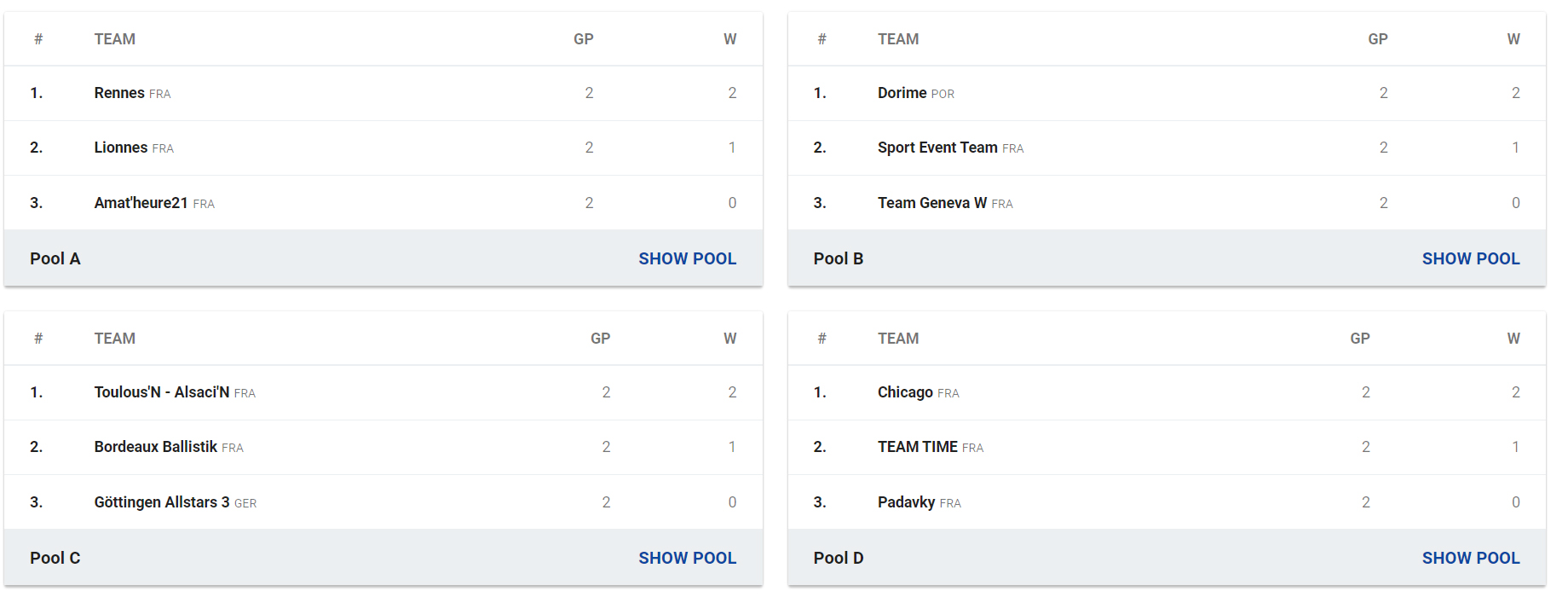
Task: Open Pool C via SHOW POOL
Action: pos(687,558)
